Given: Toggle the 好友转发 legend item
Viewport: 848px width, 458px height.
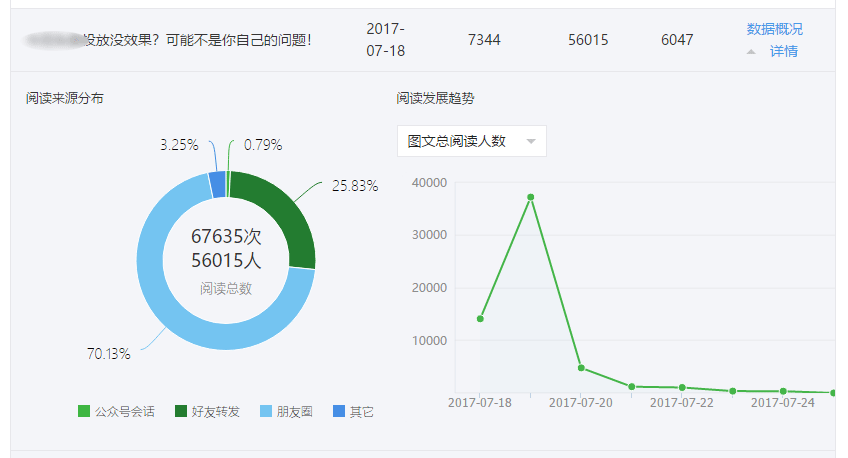Looking at the screenshot, I should [207, 412].
